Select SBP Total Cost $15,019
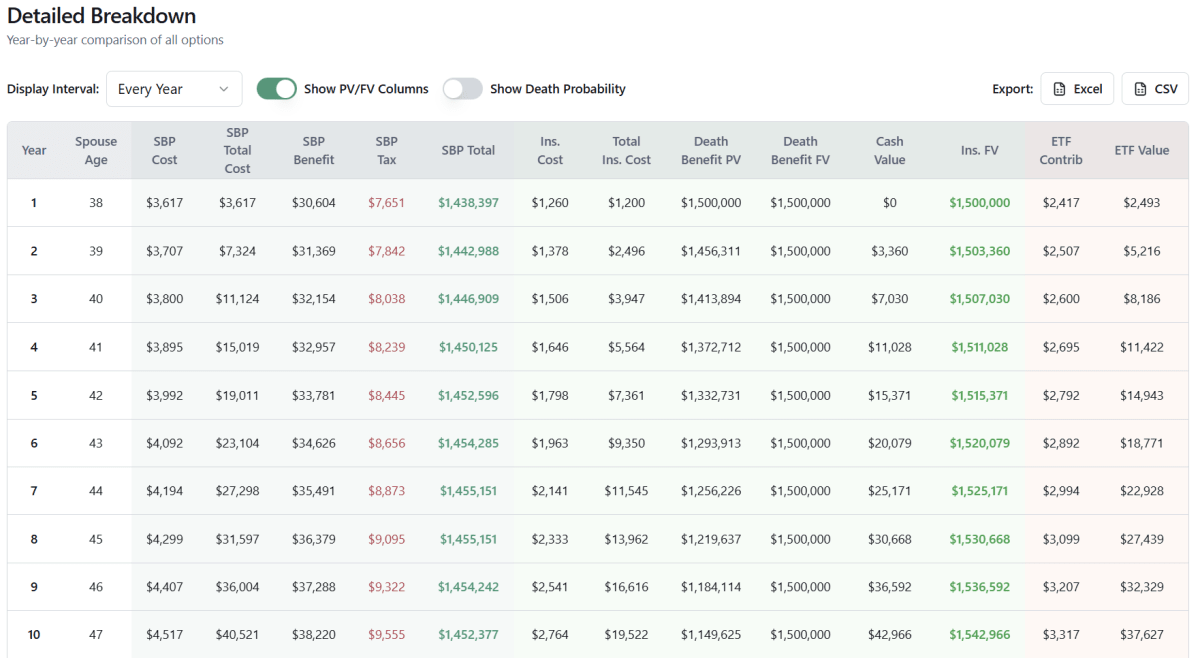1200x658 pixels. (237, 347)
